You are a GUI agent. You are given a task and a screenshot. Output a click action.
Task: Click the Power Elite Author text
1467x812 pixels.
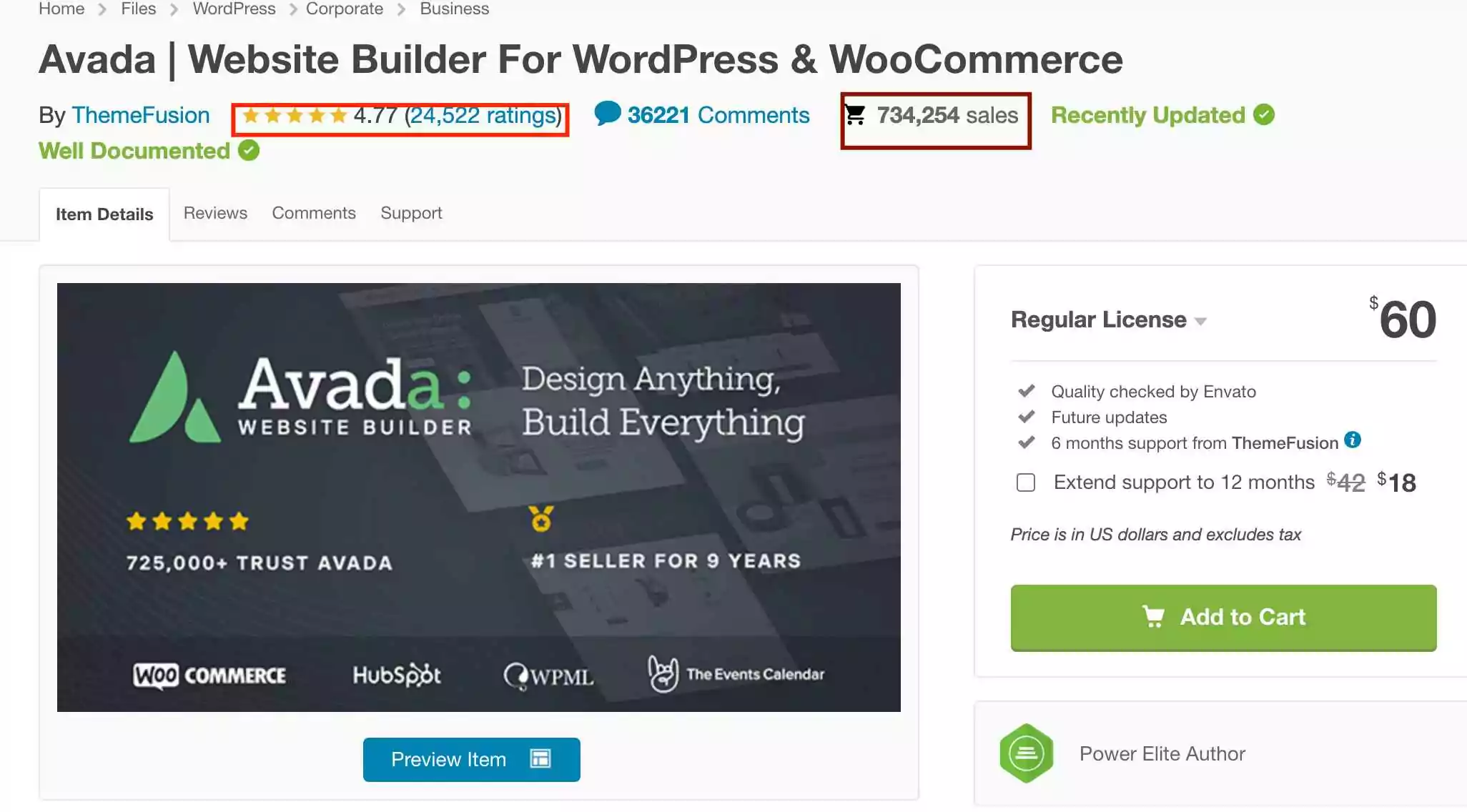click(1162, 753)
